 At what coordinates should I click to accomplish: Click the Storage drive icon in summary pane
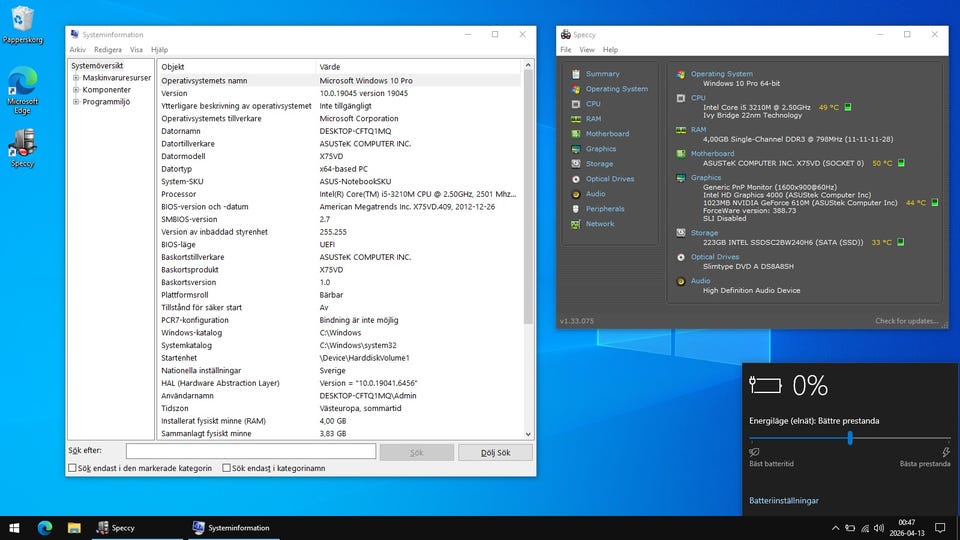pos(681,233)
